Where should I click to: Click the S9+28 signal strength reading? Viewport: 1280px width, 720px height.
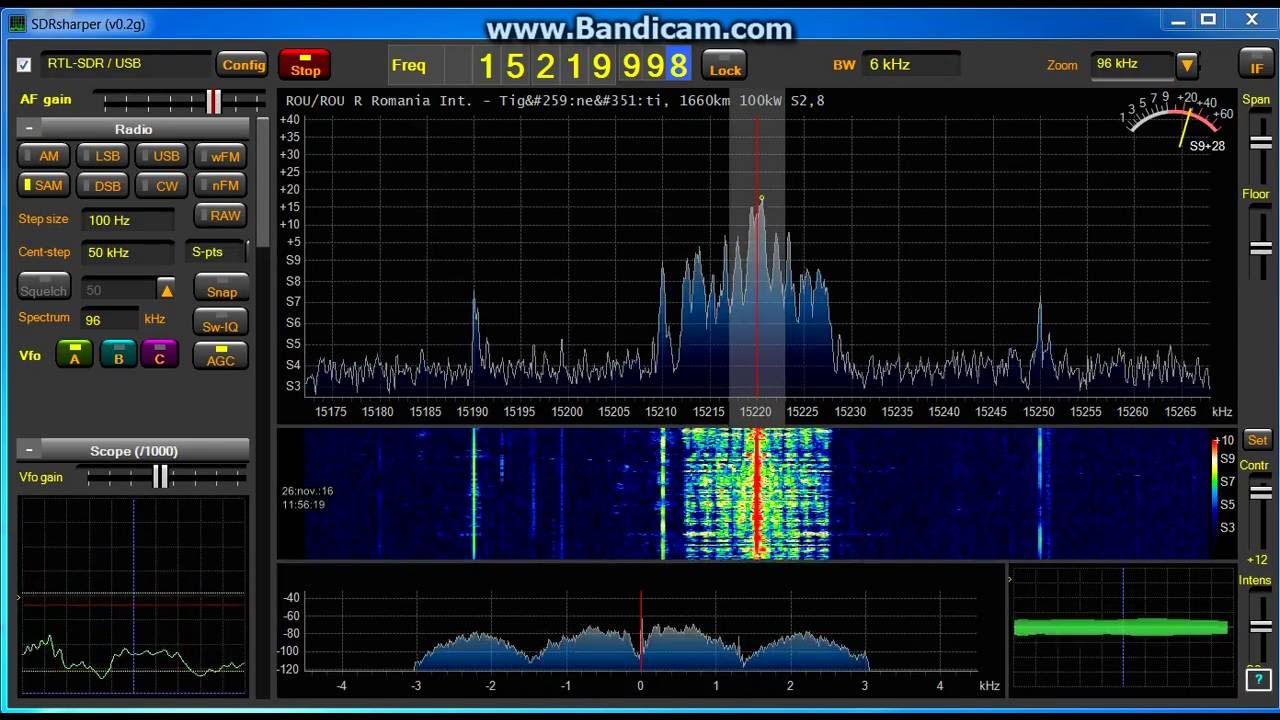pyautogui.click(x=1207, y=146)
